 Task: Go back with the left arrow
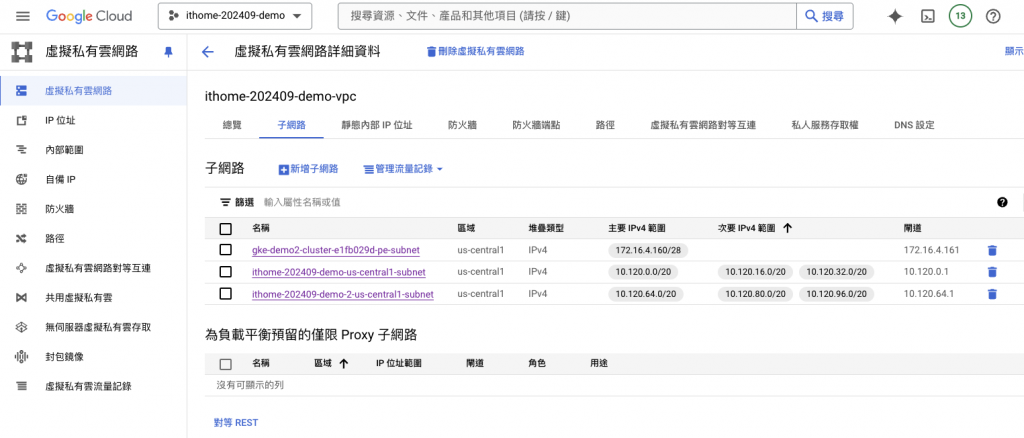(x=208, y=52)
